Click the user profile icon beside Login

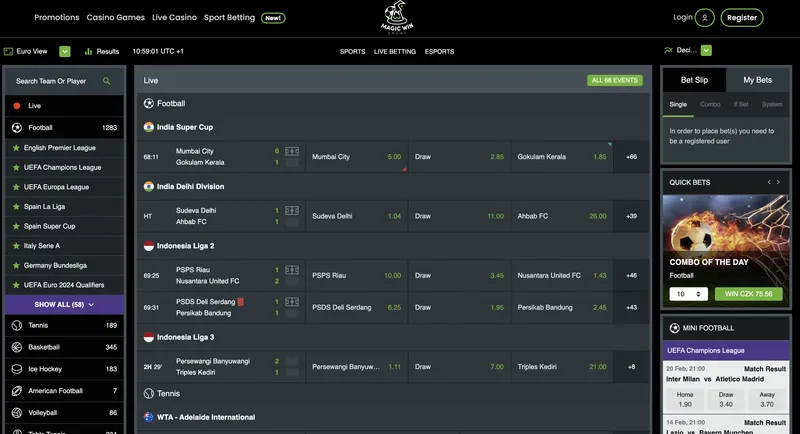tap(706, 17)
